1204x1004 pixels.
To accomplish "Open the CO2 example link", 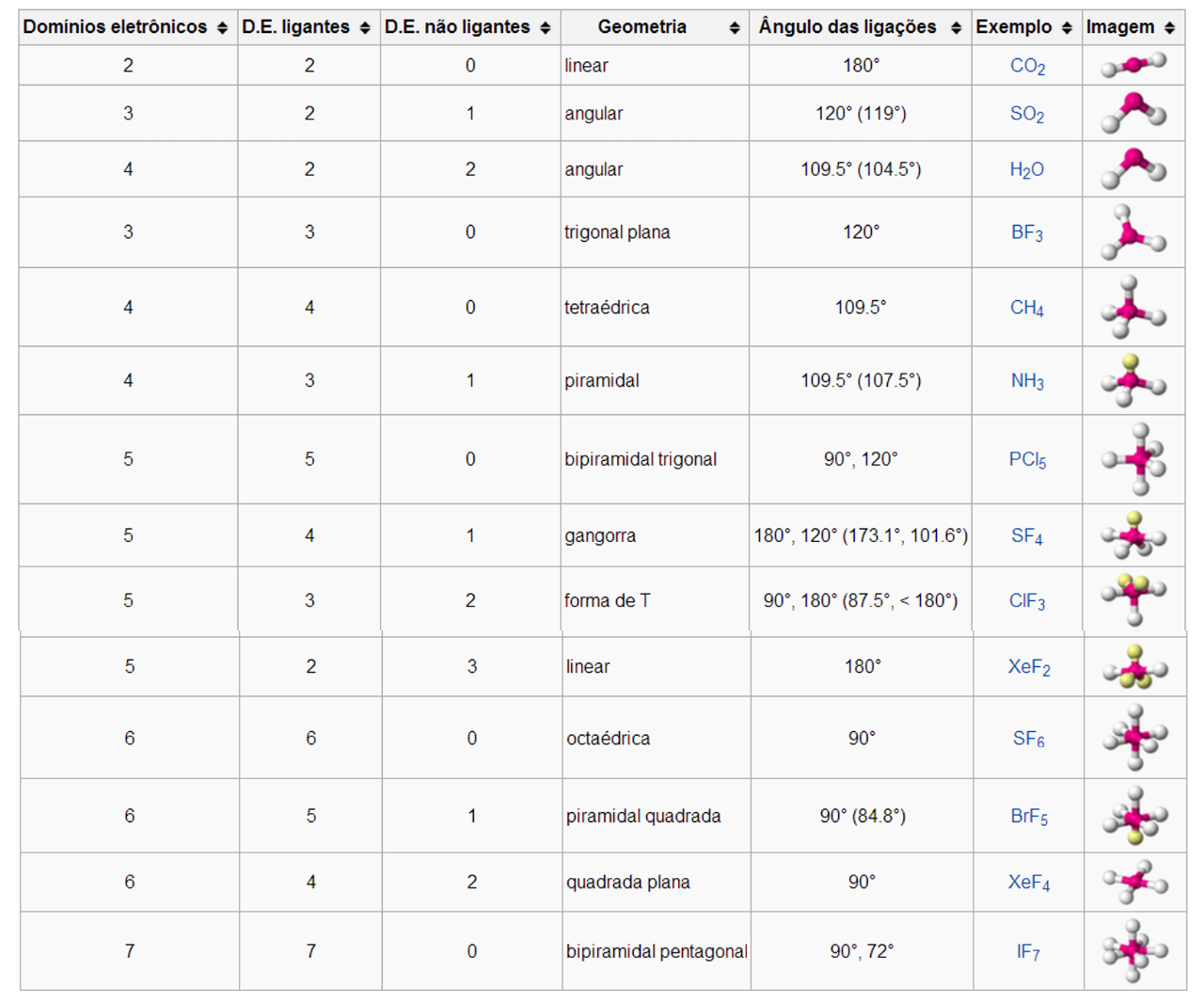I will (1027, 66).
